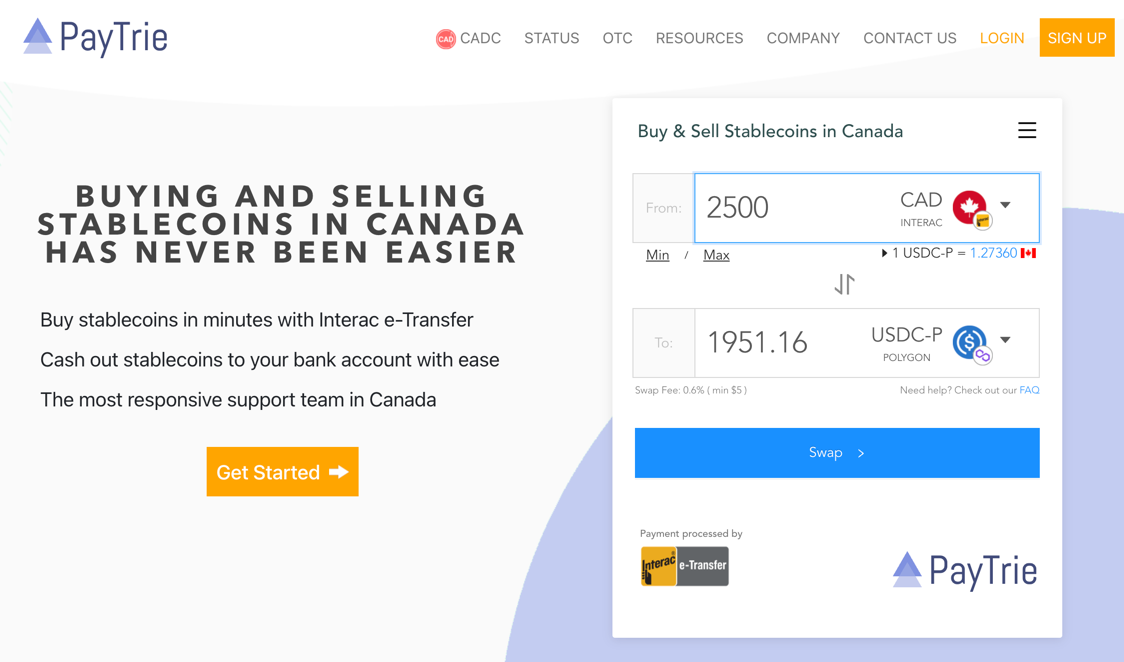Expand the 1 USDC-P rate disclosure triangle
Image resolution: width=1124 pixels, height=662 pixels.
pyautogui.click(x=884, y=253)
